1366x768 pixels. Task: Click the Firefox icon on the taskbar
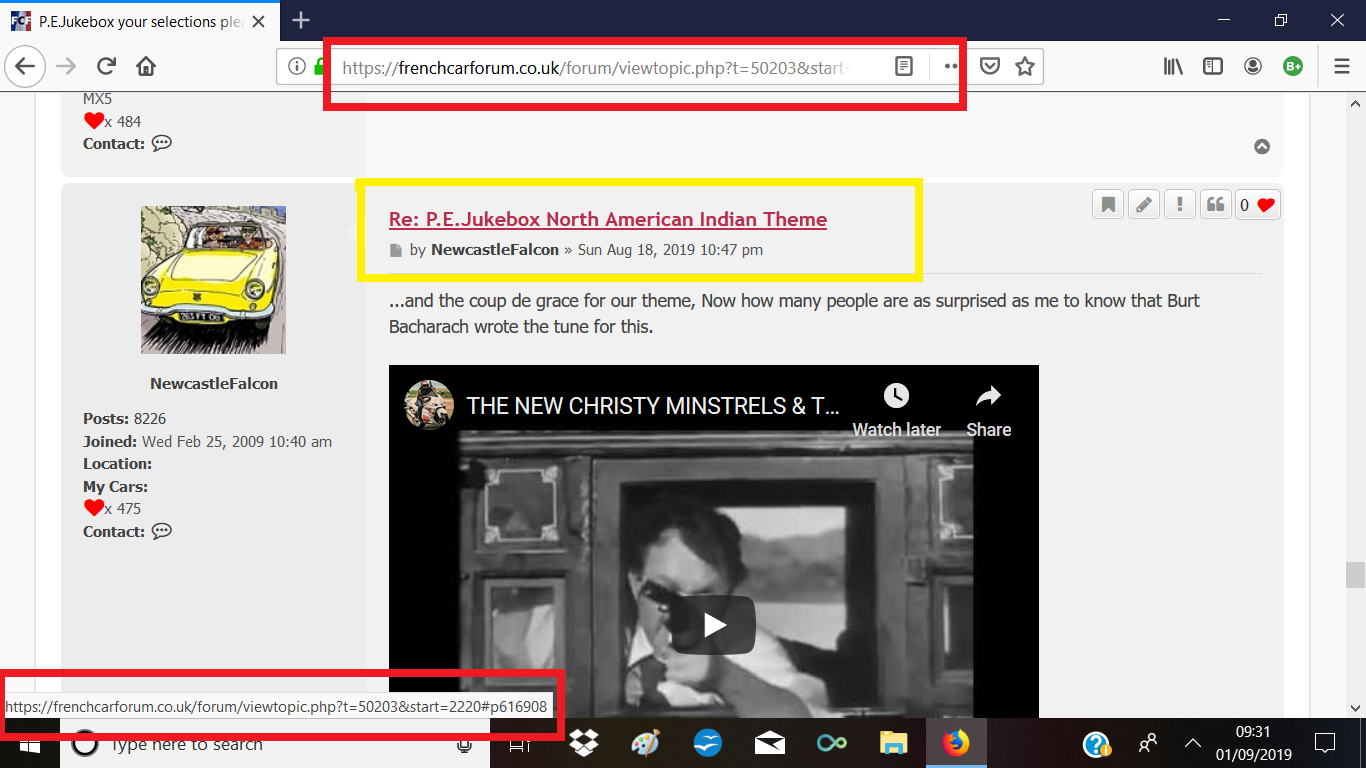(x=954, y=744)
